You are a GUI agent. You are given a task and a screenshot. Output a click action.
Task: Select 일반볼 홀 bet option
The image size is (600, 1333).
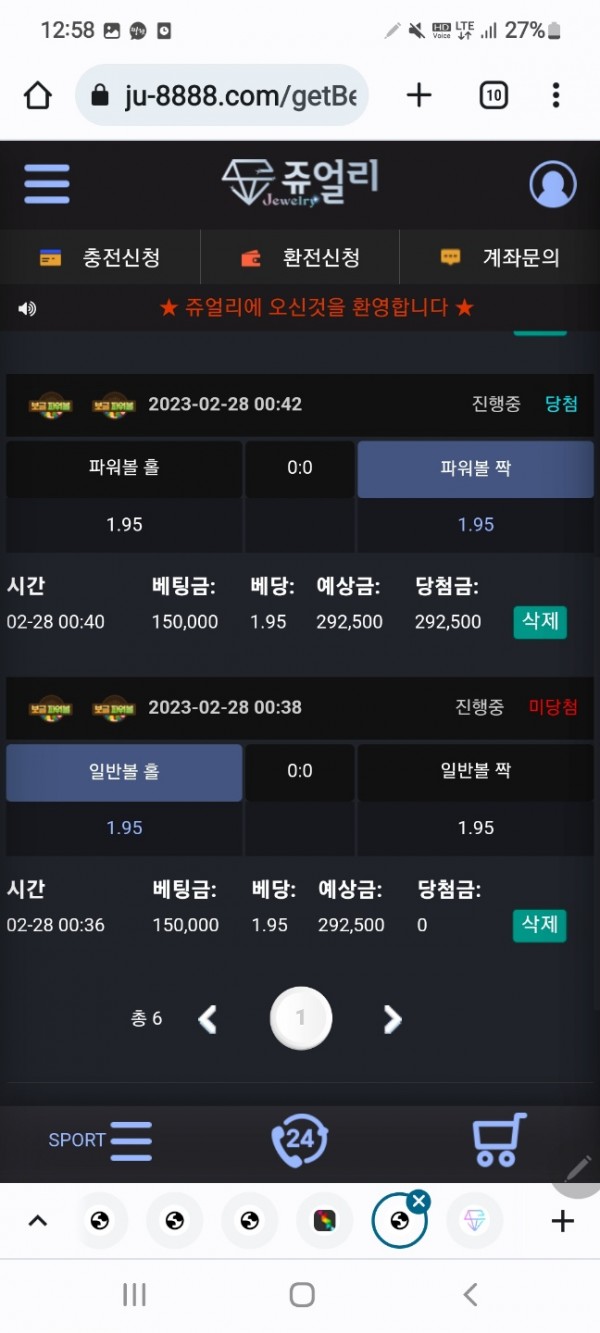click(124, 772)
